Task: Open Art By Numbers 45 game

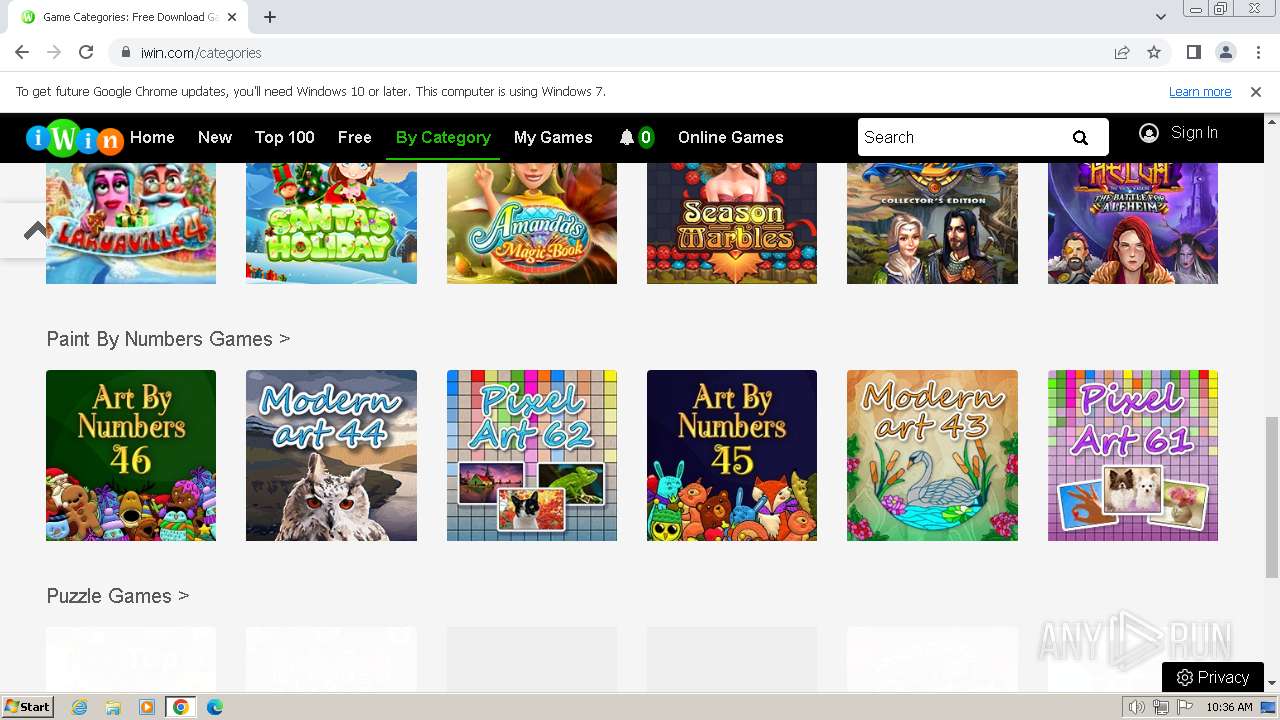Action: click(732, 456)
